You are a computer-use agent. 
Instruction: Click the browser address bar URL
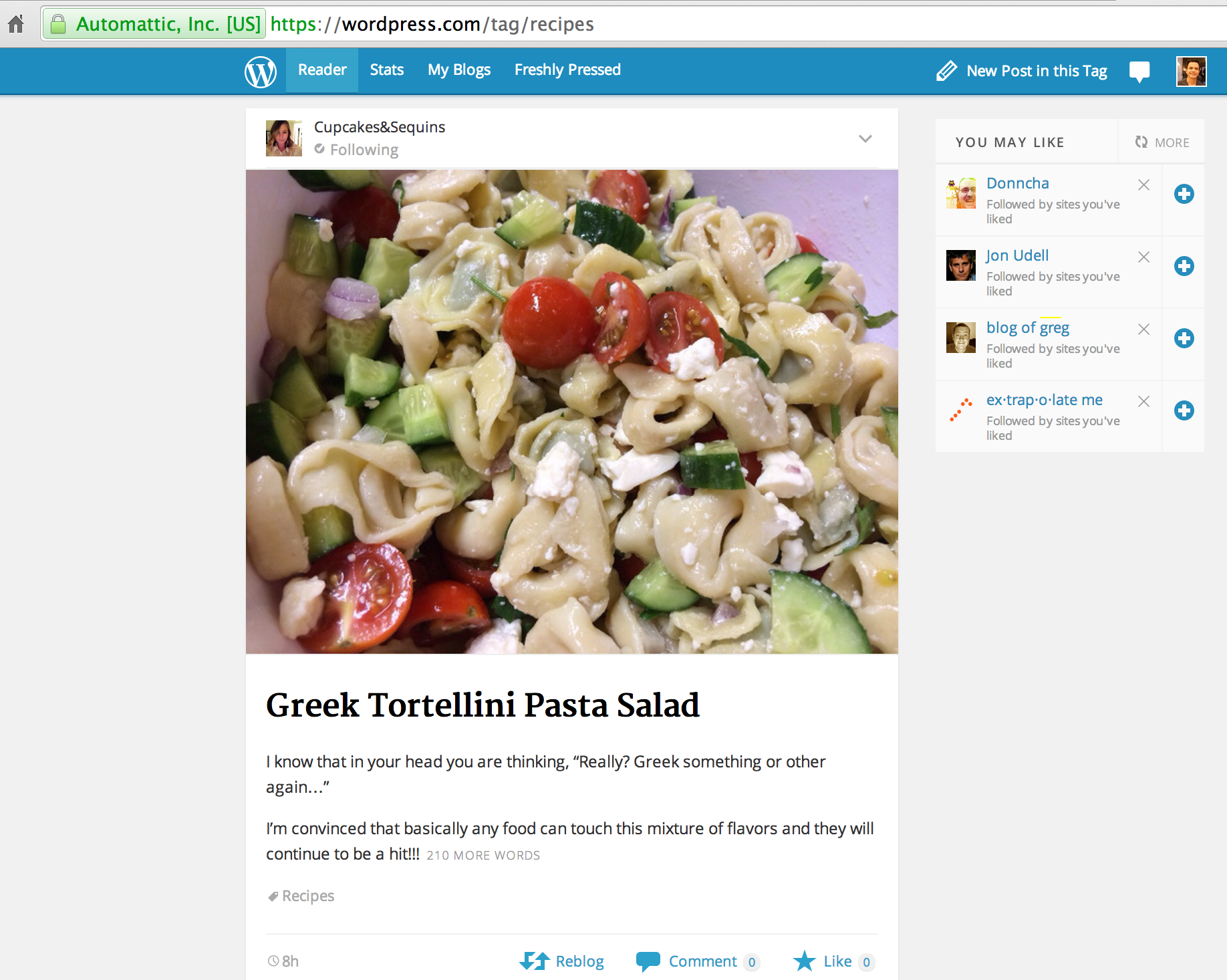tap(432, 24)
